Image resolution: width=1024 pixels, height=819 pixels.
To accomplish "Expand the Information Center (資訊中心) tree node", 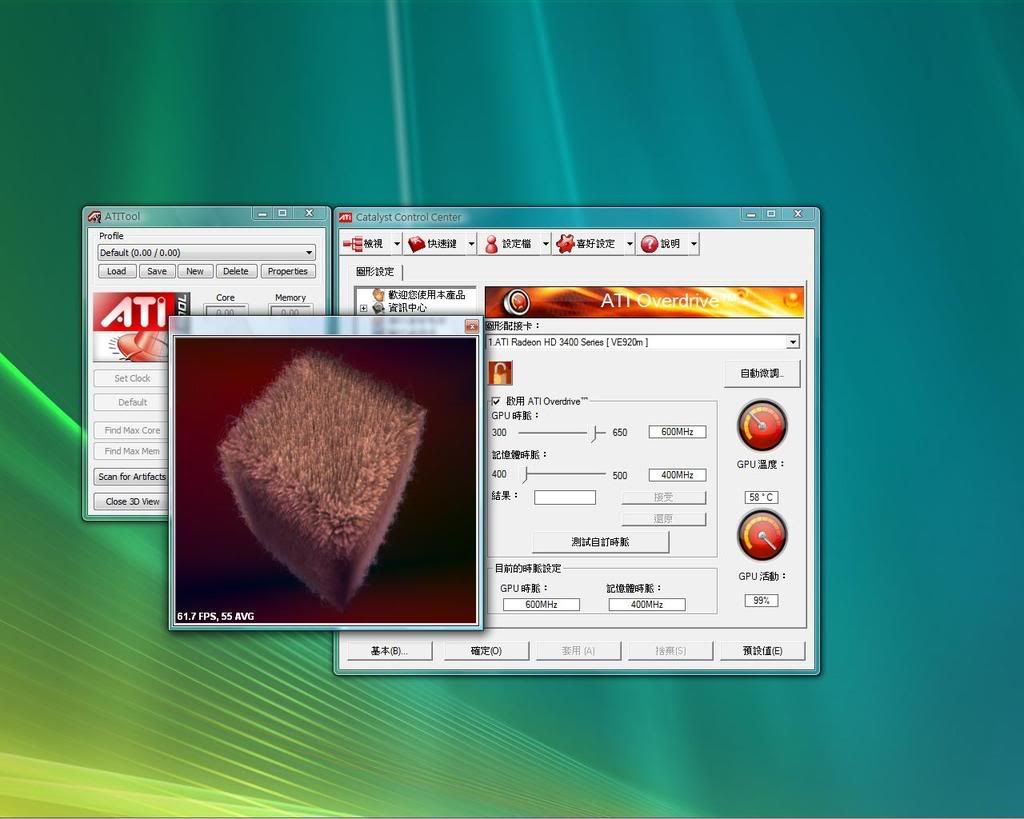I will pyautogui.click(x=364, y=309).
